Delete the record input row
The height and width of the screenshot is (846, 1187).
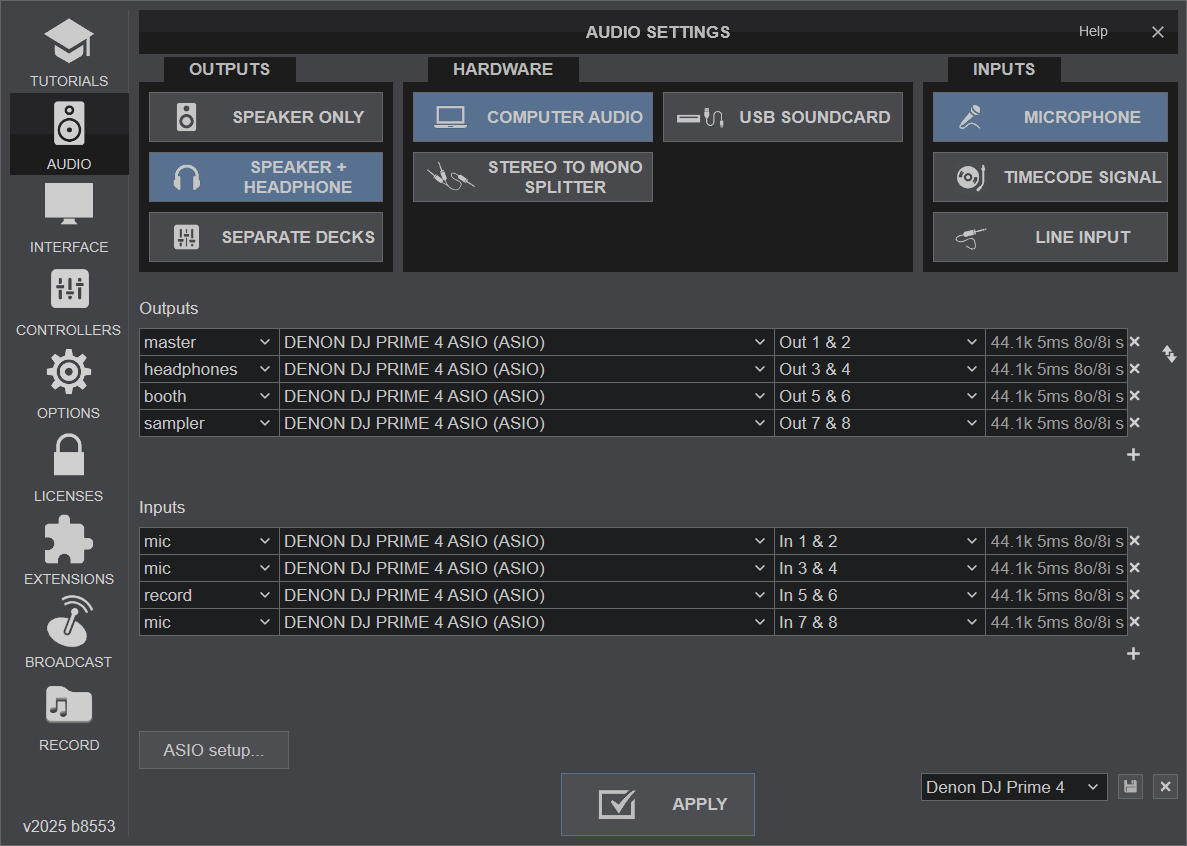tap(1135, 596)
